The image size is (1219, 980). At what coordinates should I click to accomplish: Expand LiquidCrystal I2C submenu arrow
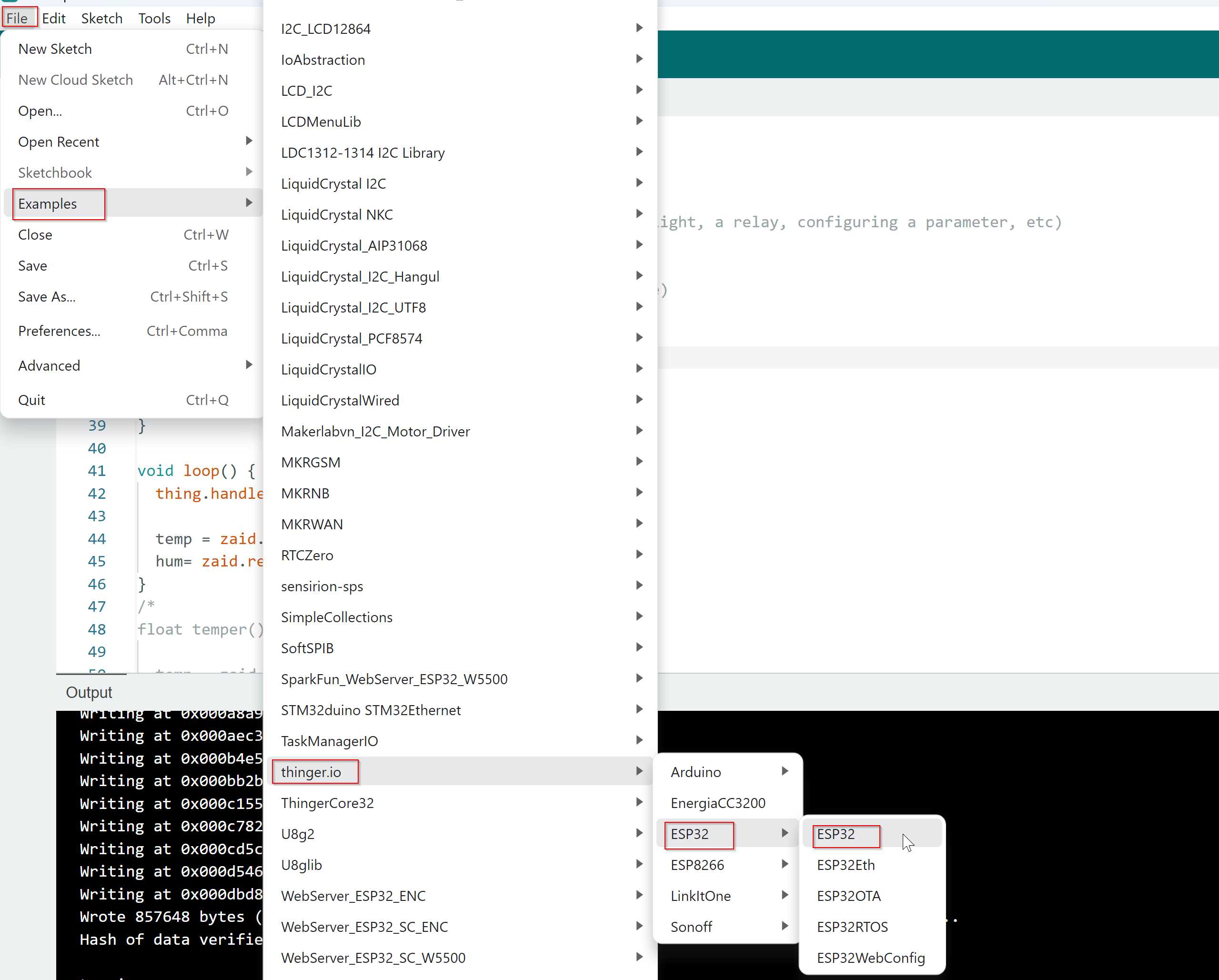pyautogui.click(x=639, y=182)
